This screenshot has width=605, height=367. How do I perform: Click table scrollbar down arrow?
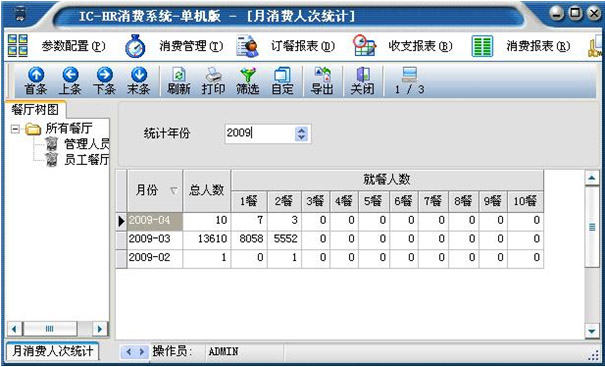(591, 331)
